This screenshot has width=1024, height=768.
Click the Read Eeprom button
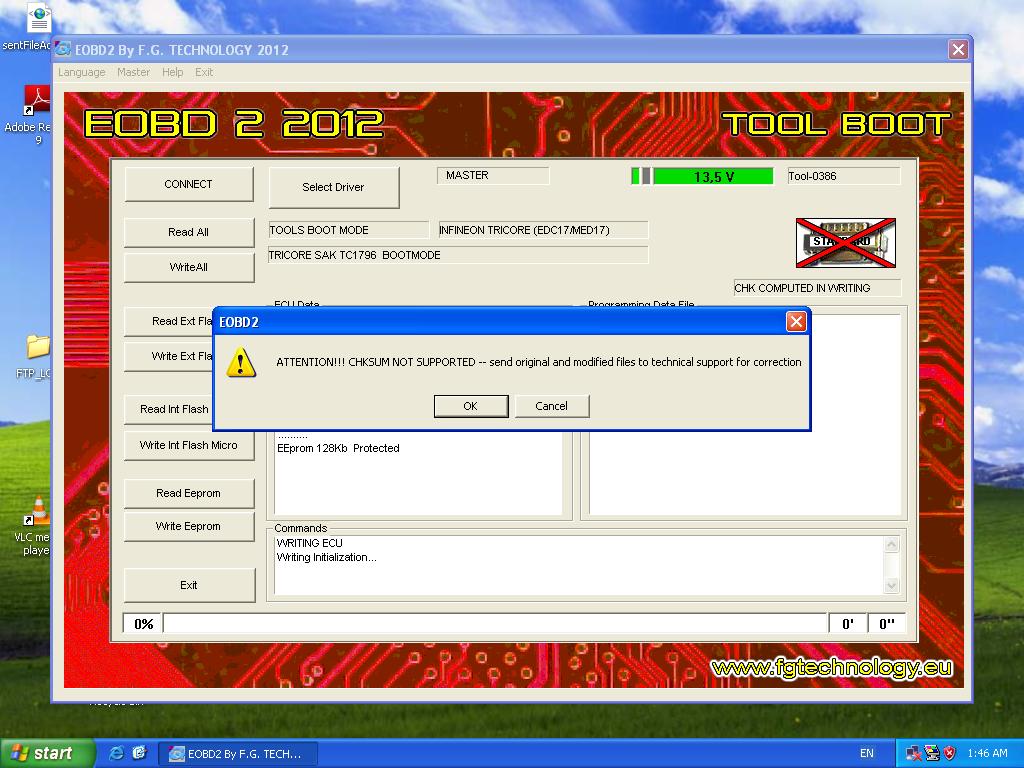189,493
